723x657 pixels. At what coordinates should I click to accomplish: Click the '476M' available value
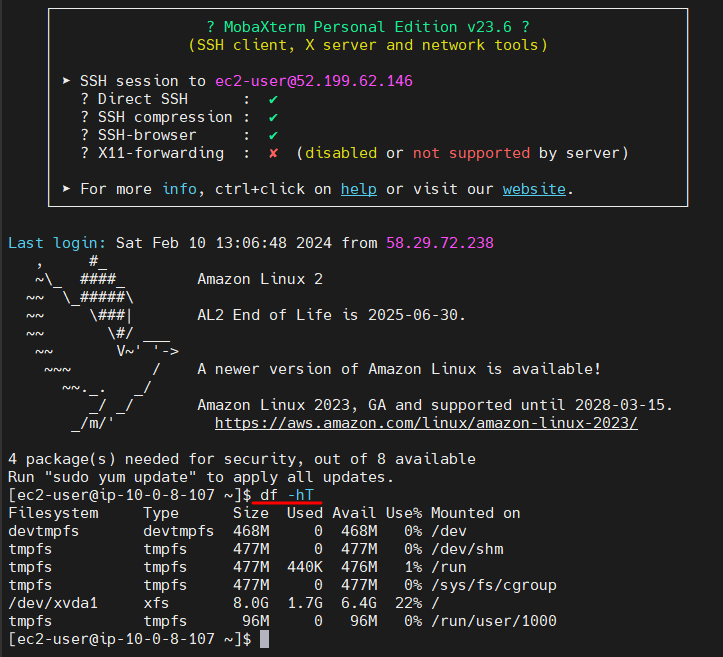coord(359,567)
